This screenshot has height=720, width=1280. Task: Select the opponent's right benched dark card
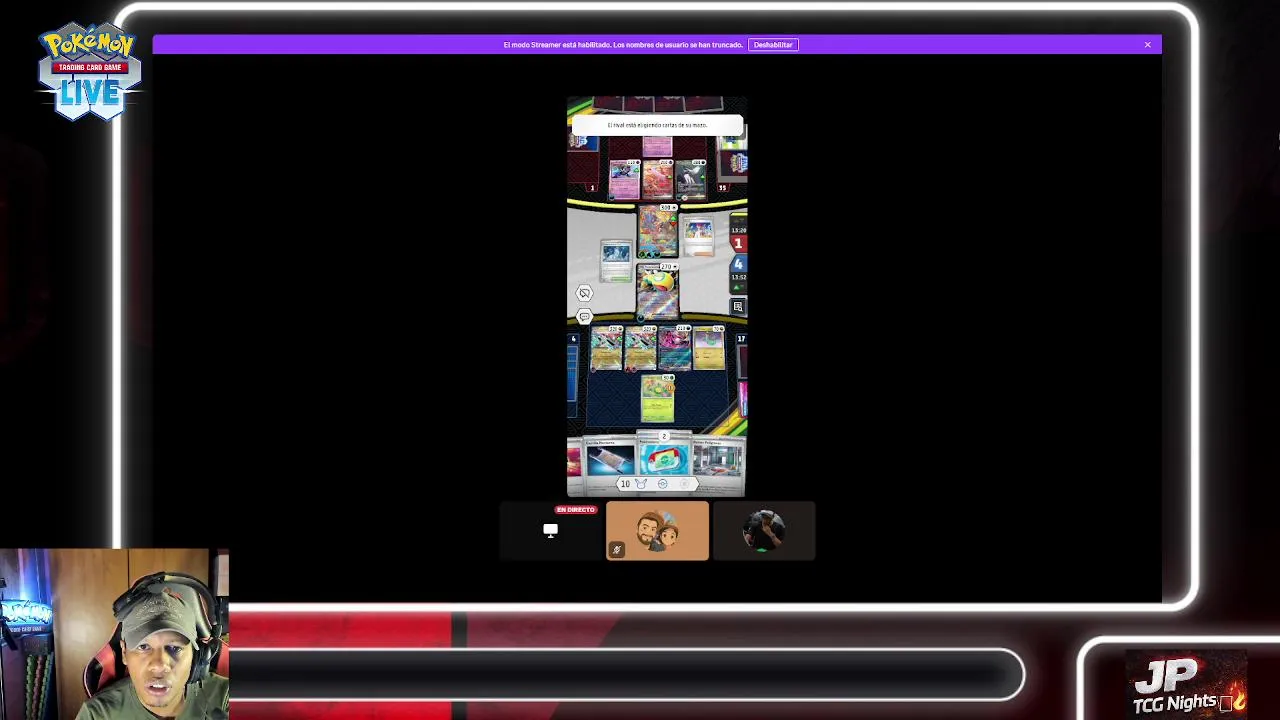[x=690, y=180]
